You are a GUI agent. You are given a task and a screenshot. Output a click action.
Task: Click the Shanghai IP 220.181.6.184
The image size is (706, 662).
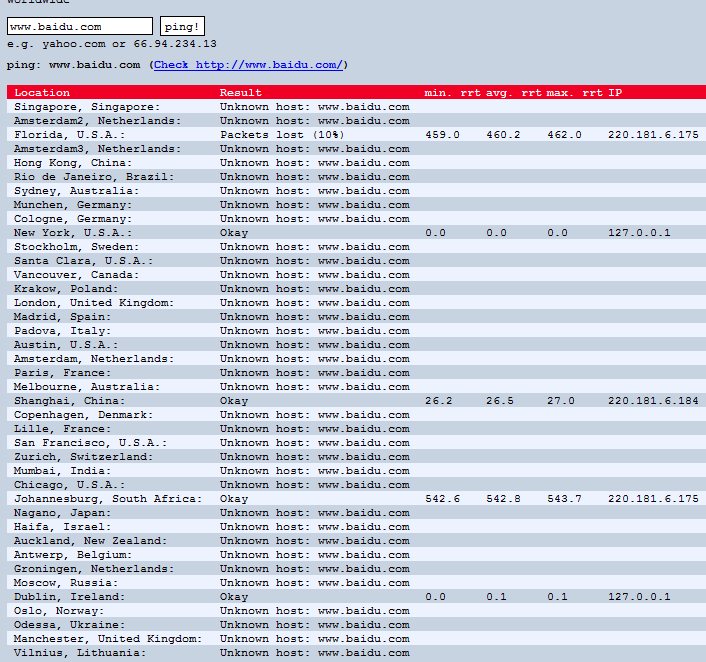coord(653,401)
